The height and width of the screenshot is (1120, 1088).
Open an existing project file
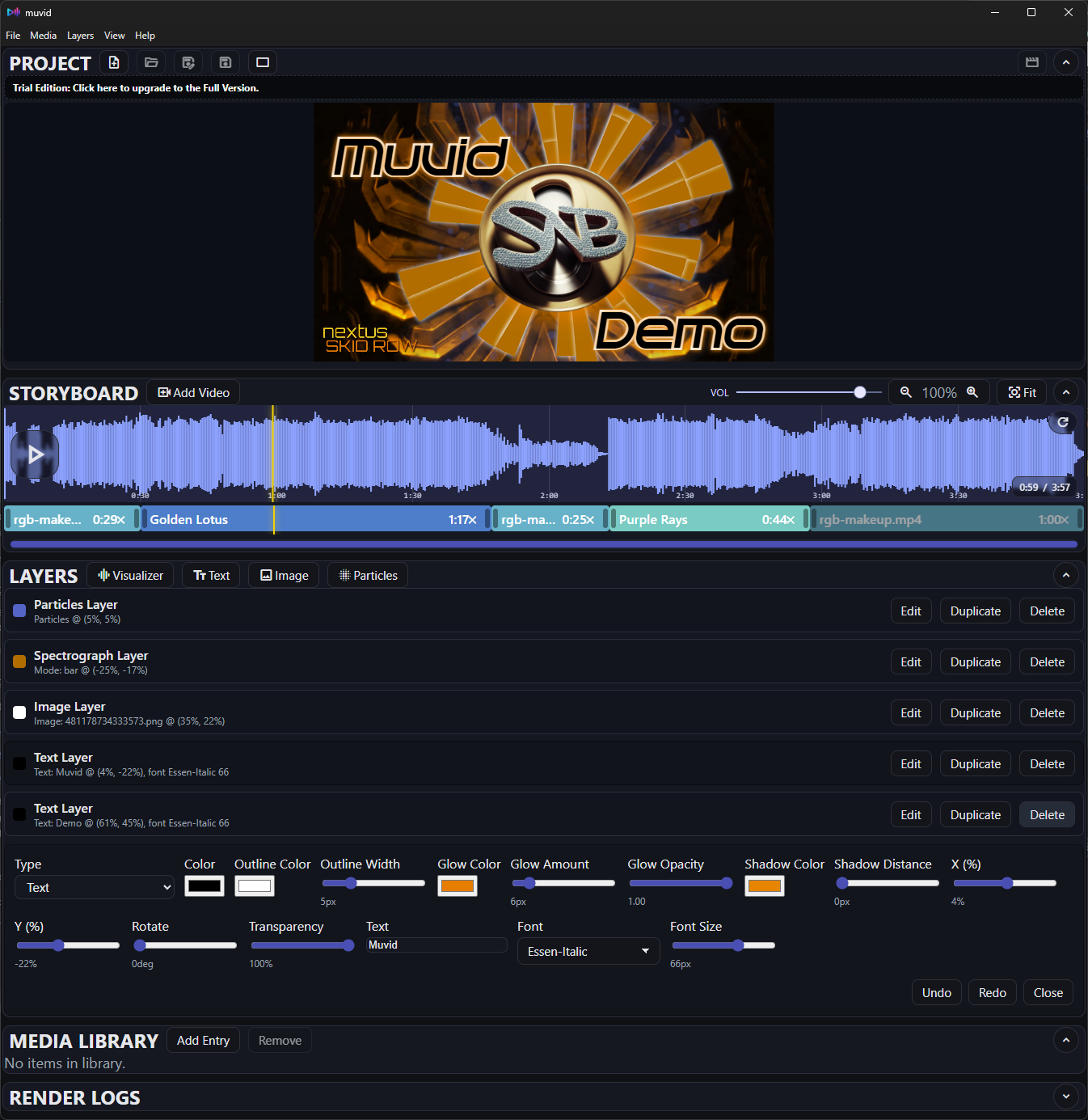150,62
